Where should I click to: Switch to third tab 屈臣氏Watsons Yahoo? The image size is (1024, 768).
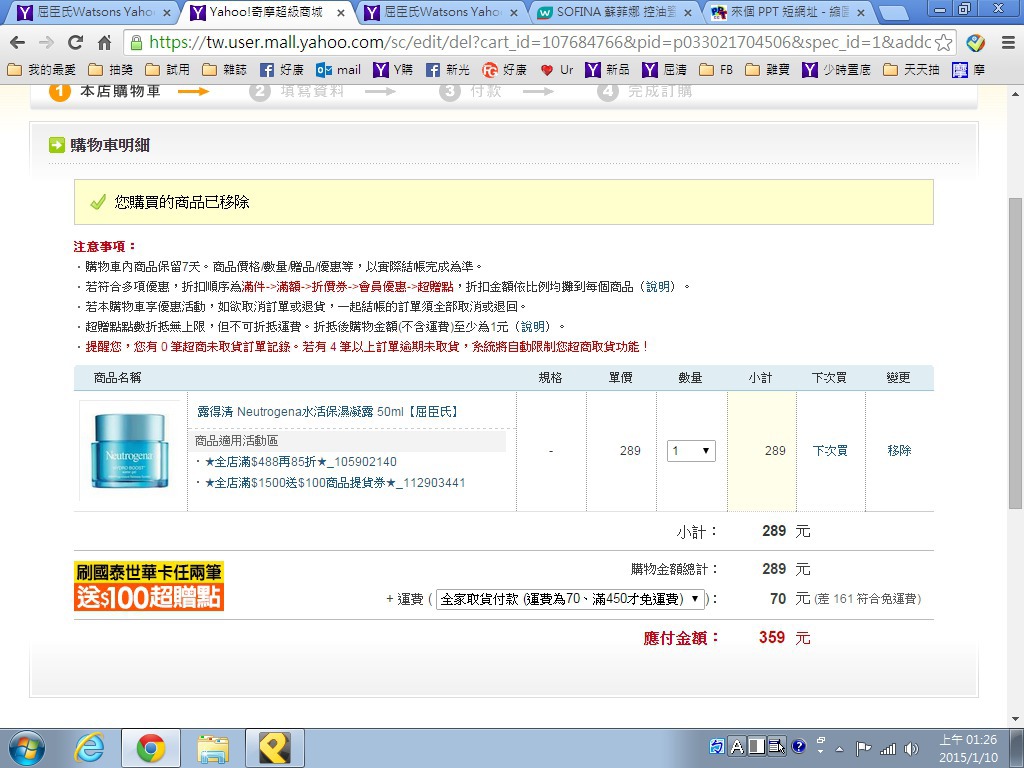coord(439,12)
